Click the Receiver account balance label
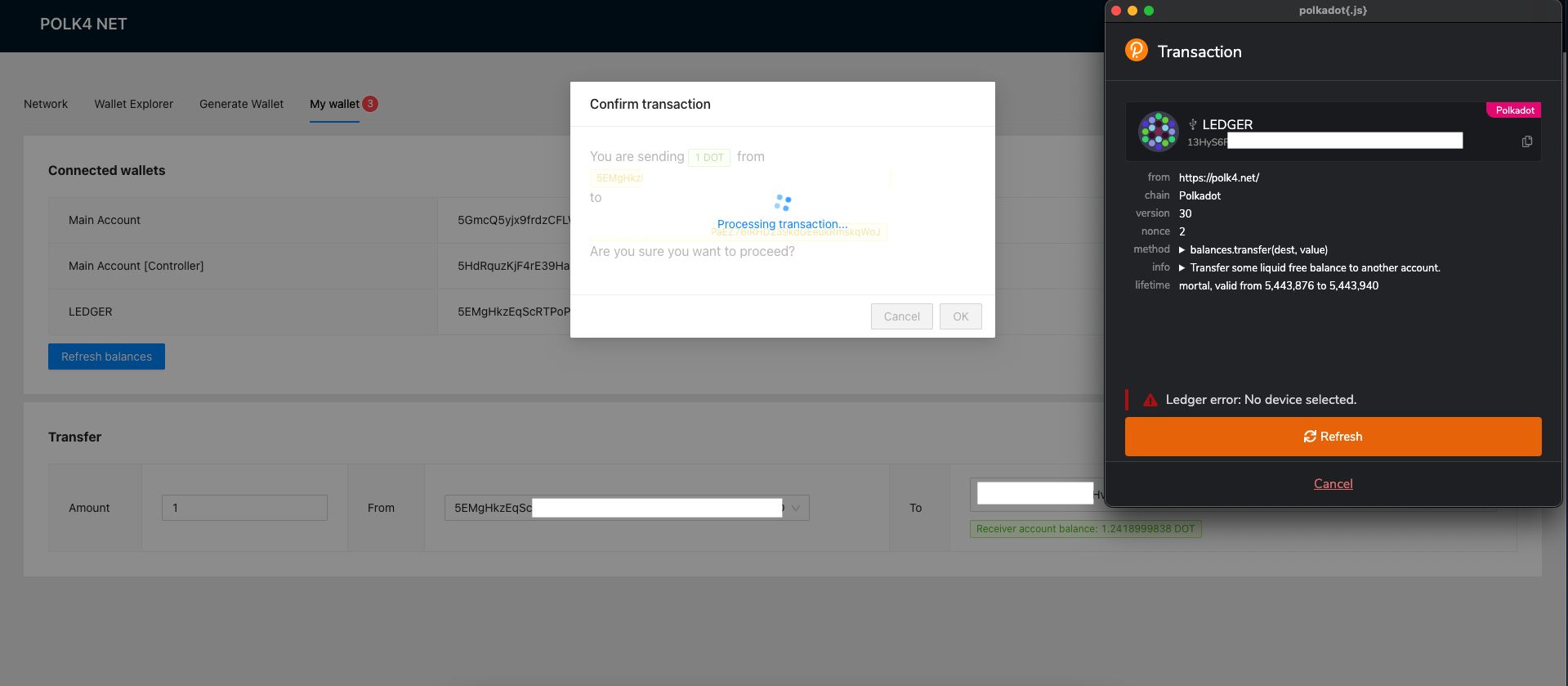Viewport: 1568px width, 686px height. pos(1085,529)
